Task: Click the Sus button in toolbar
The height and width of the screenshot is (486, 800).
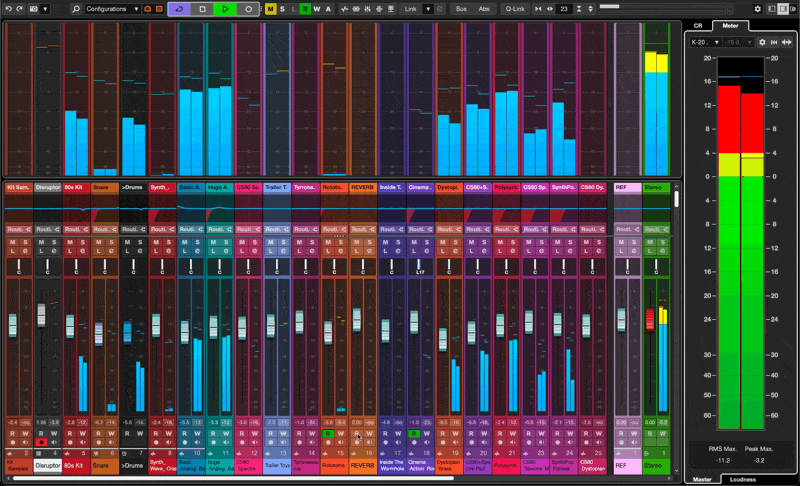Action: pyautogui.click(x=460, y=8)
